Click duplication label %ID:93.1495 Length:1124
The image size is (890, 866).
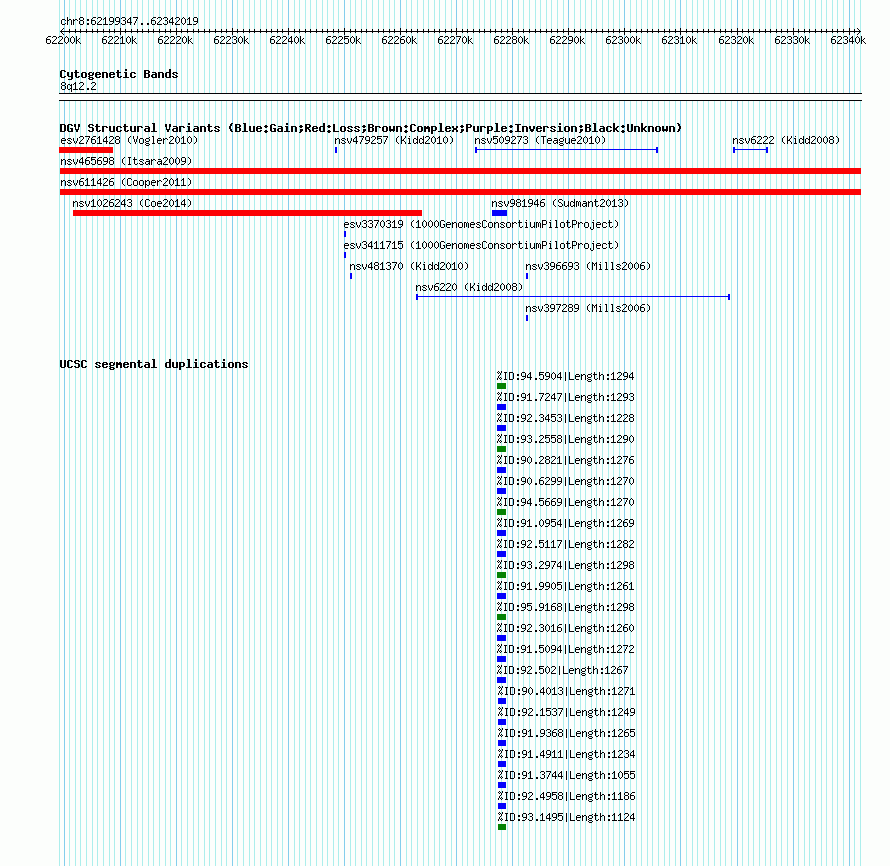[x=566, y=817]
